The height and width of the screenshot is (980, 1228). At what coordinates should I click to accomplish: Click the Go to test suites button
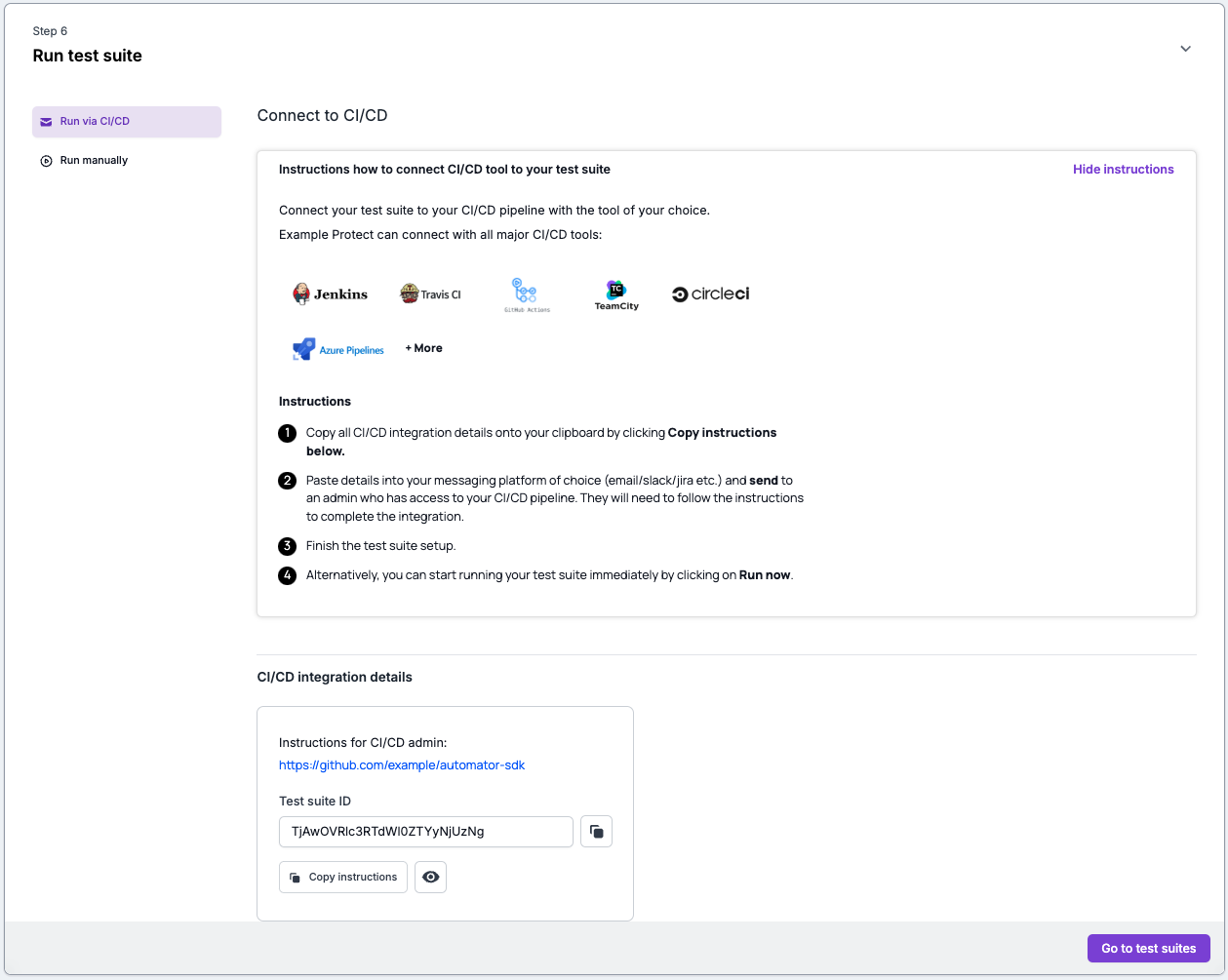click(x=1149, y=948)
